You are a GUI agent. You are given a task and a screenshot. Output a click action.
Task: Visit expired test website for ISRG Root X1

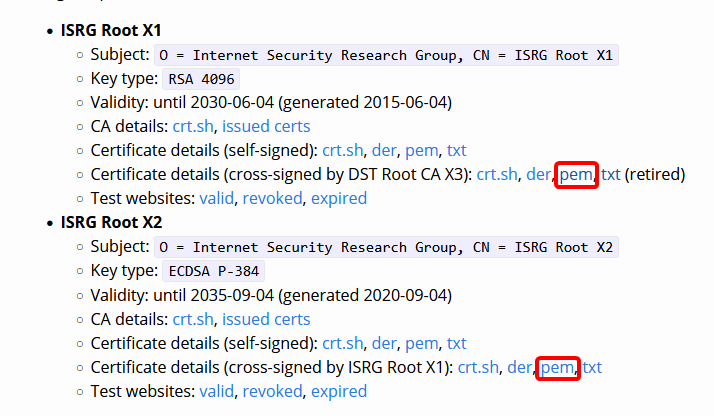pyautogui.click(x=339, y=198)
